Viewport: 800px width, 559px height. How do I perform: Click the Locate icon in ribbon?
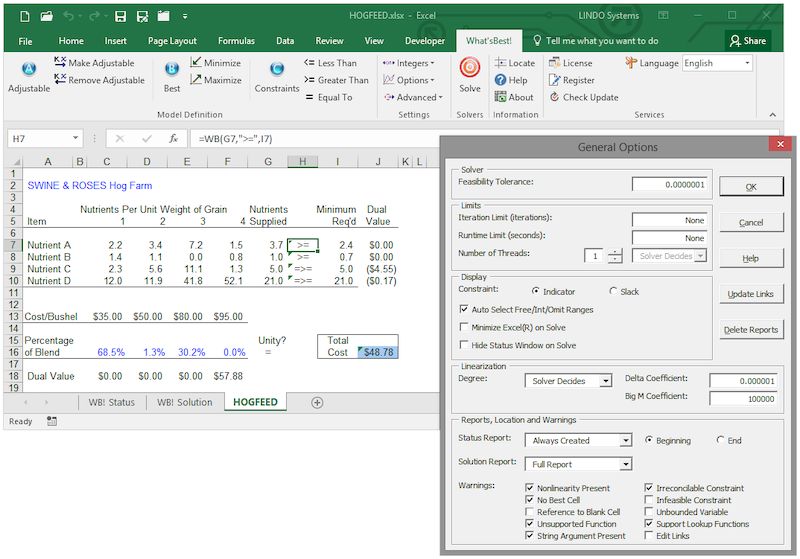click(x=501, y=62)
